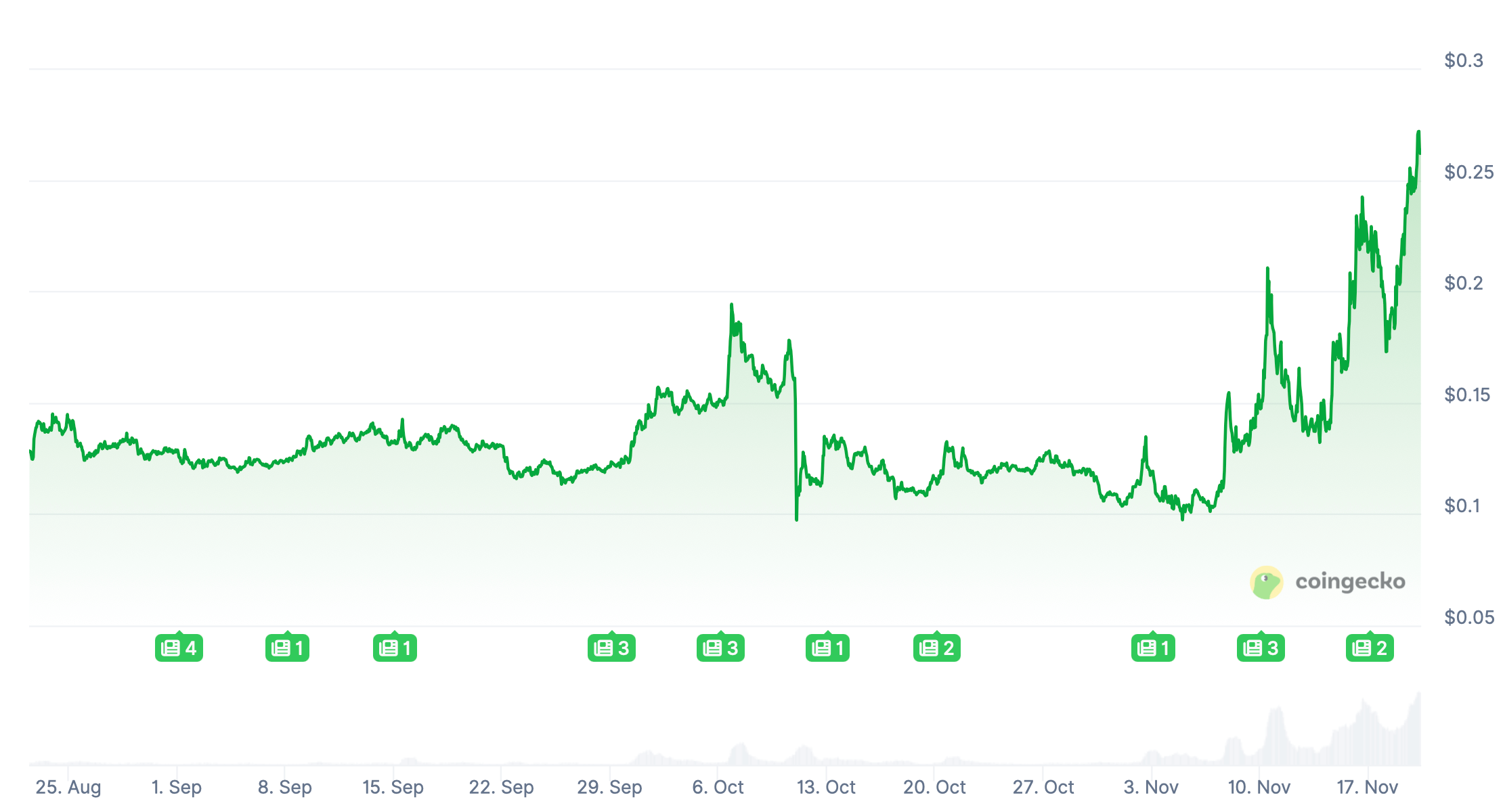Click the early October price spike peak
Image resolution: width=1503 pixels, height=812 pixels.
731,305
